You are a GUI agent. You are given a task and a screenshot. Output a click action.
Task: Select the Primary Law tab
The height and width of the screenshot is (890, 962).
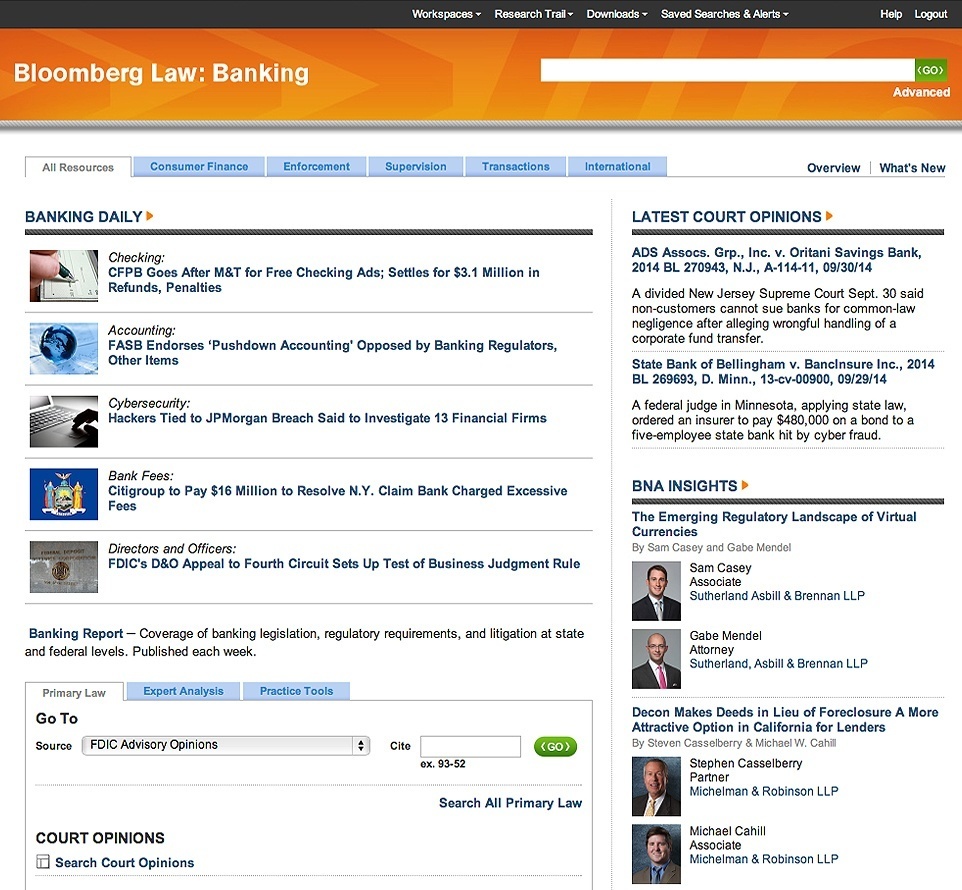click(x=74, y=693)
